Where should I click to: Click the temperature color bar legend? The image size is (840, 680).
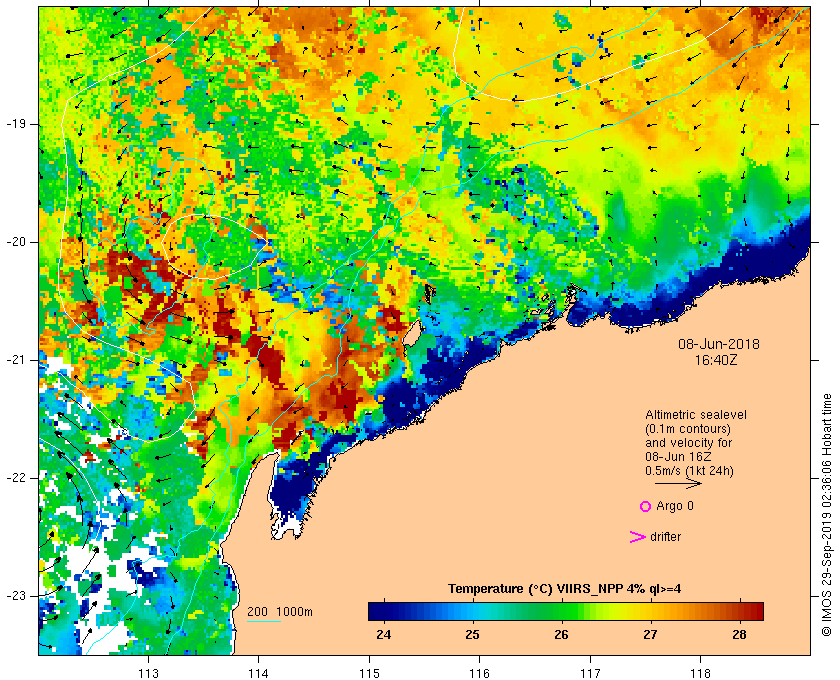tap(566, 611)
